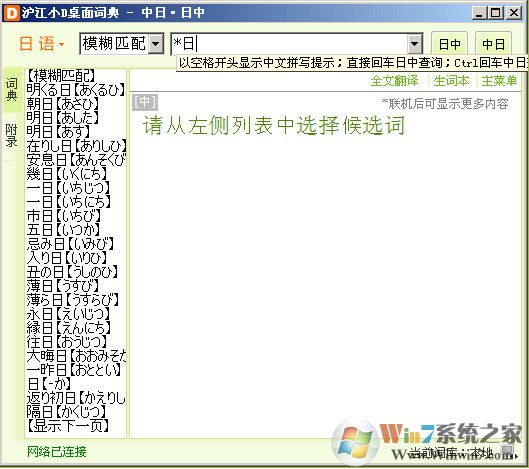
Task: Select 朝日【あさひ】 in the list
Action: tap(63, 104)
